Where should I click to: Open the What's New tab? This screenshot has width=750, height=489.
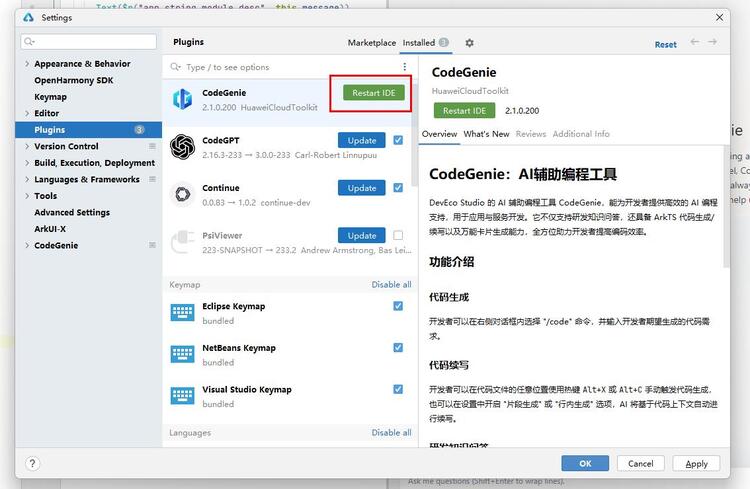486,134
